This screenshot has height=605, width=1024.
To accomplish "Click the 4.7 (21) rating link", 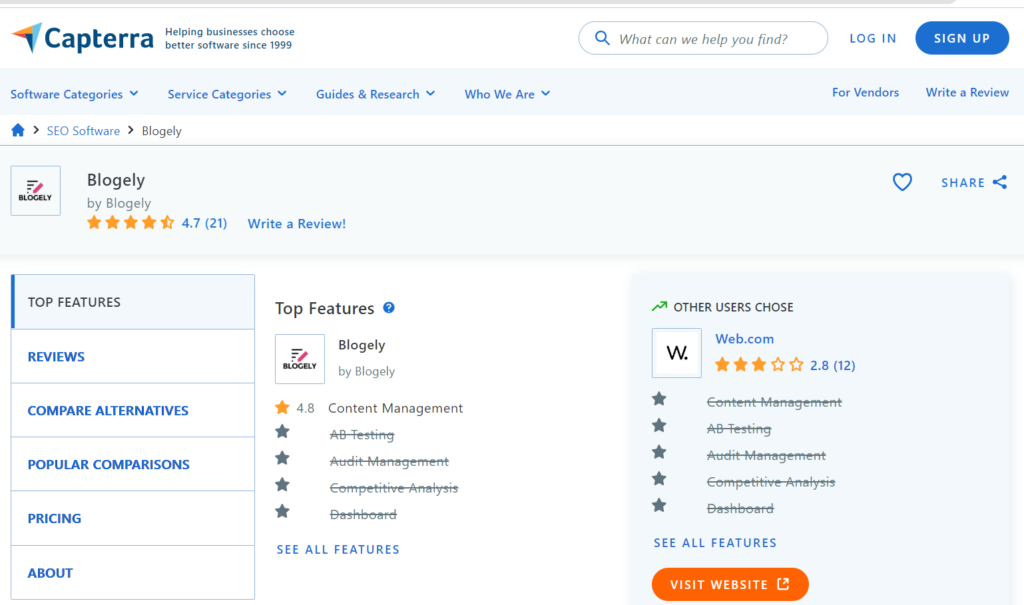I will pos(204,223).
